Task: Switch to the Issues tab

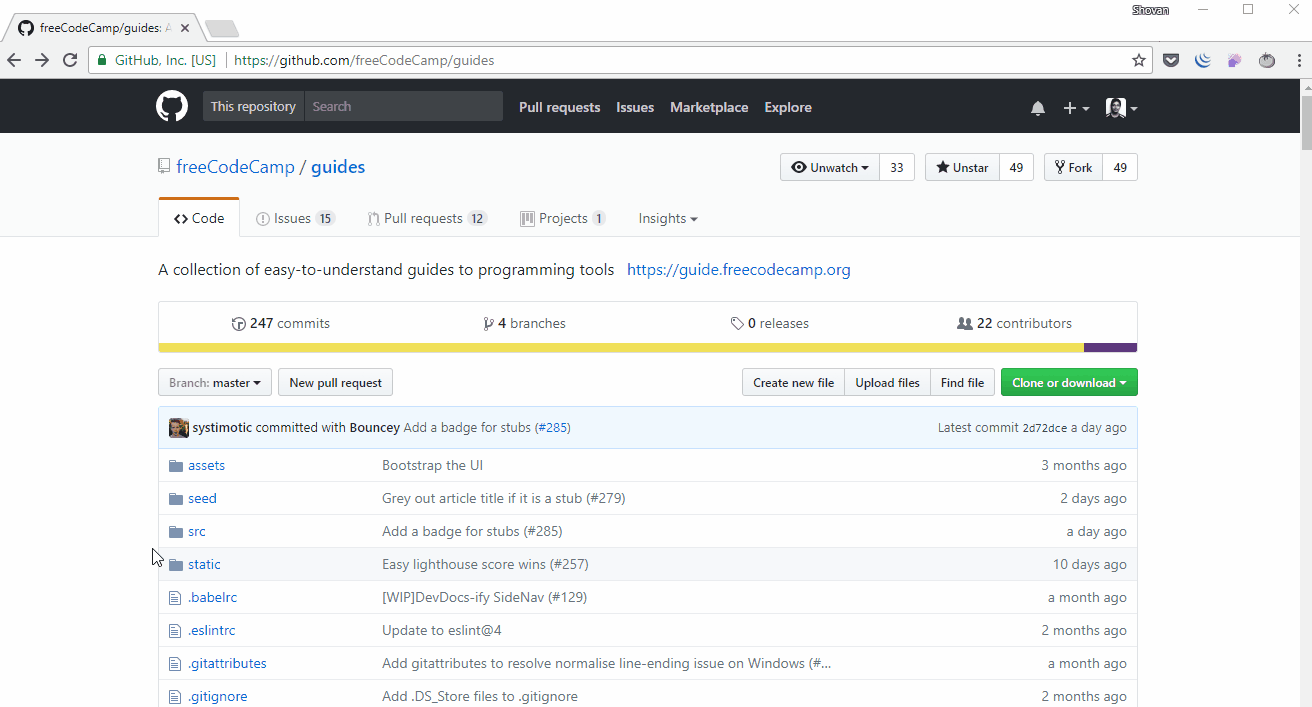Action: [x=295, y=218]
